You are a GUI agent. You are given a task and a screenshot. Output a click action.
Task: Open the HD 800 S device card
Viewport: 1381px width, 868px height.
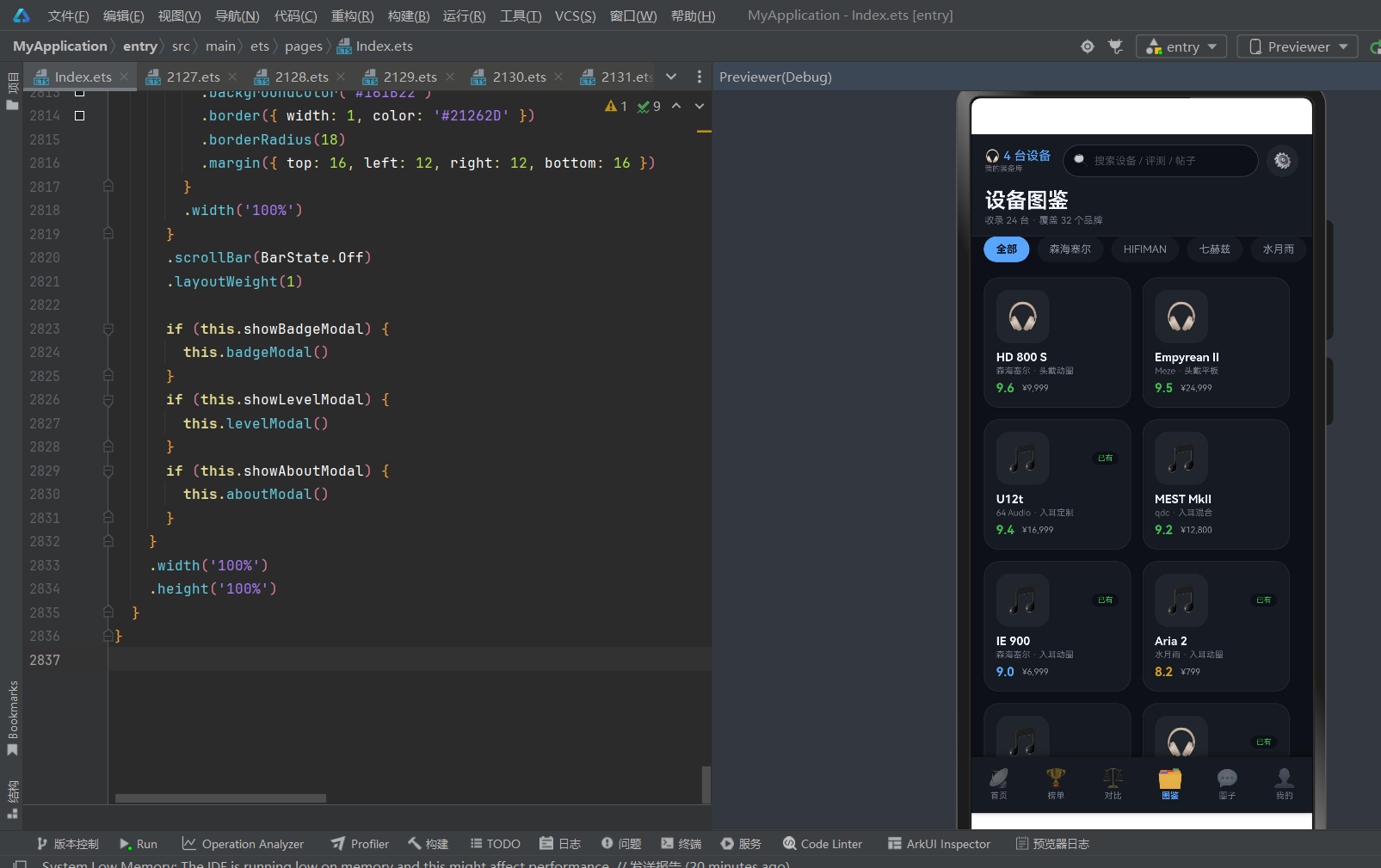click(x=1057, y=342)
